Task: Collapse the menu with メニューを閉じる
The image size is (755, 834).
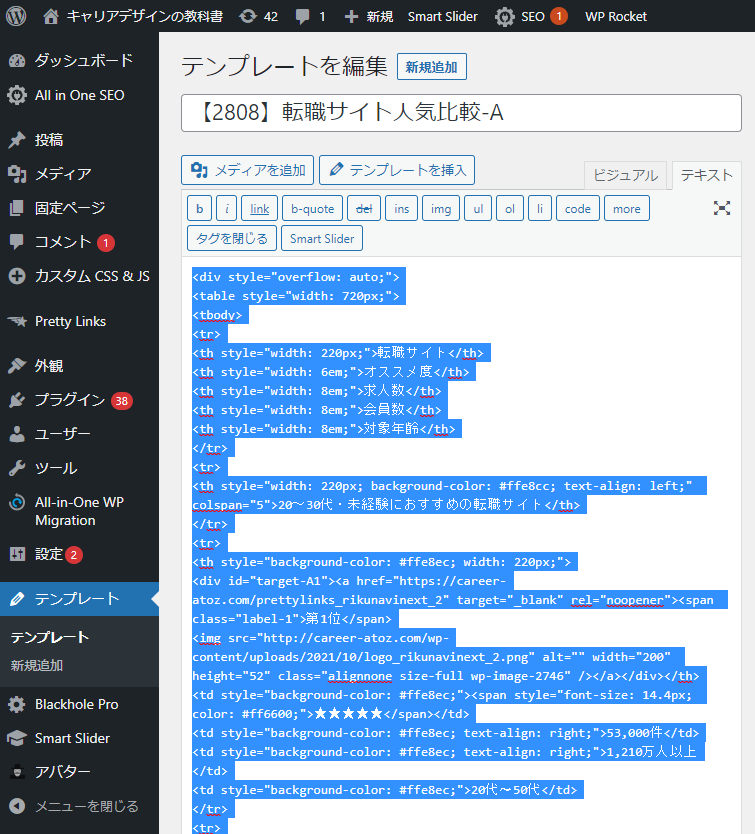Action: (86, 806)
